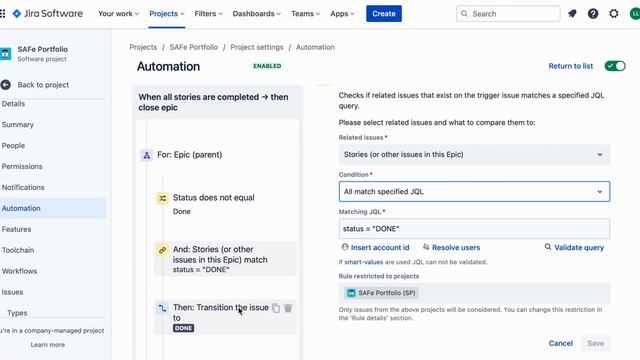Viewport: 640px width, 360px height.
Task: Click the ENABLED status badge
Action: [x=267, y=66]
